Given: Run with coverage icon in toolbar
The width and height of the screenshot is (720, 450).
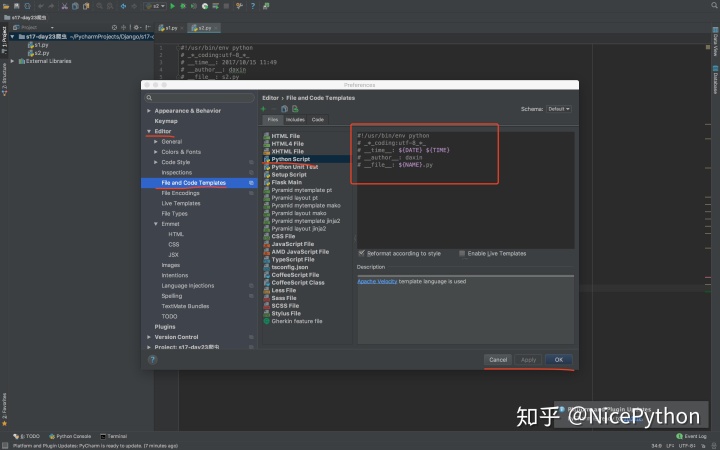Looking at the screenshot, I should pyautogui.click(x=193, y=6).
